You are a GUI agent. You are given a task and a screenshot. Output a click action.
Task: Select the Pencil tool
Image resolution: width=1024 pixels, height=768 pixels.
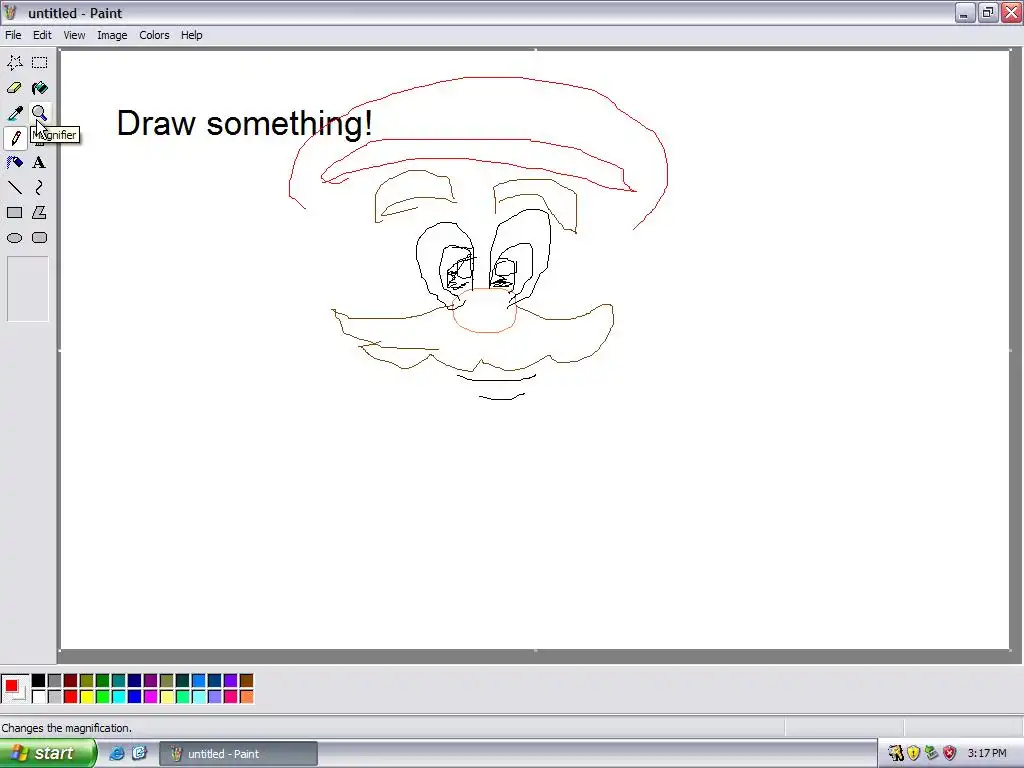point(14,138)
